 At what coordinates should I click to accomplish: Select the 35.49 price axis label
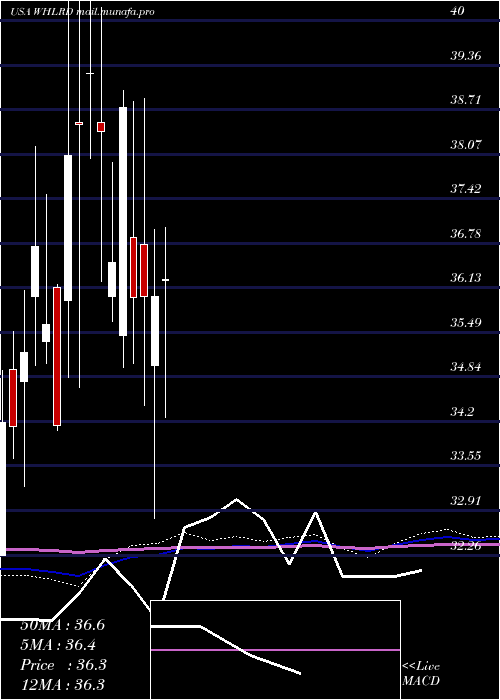[x=466, y=322]
